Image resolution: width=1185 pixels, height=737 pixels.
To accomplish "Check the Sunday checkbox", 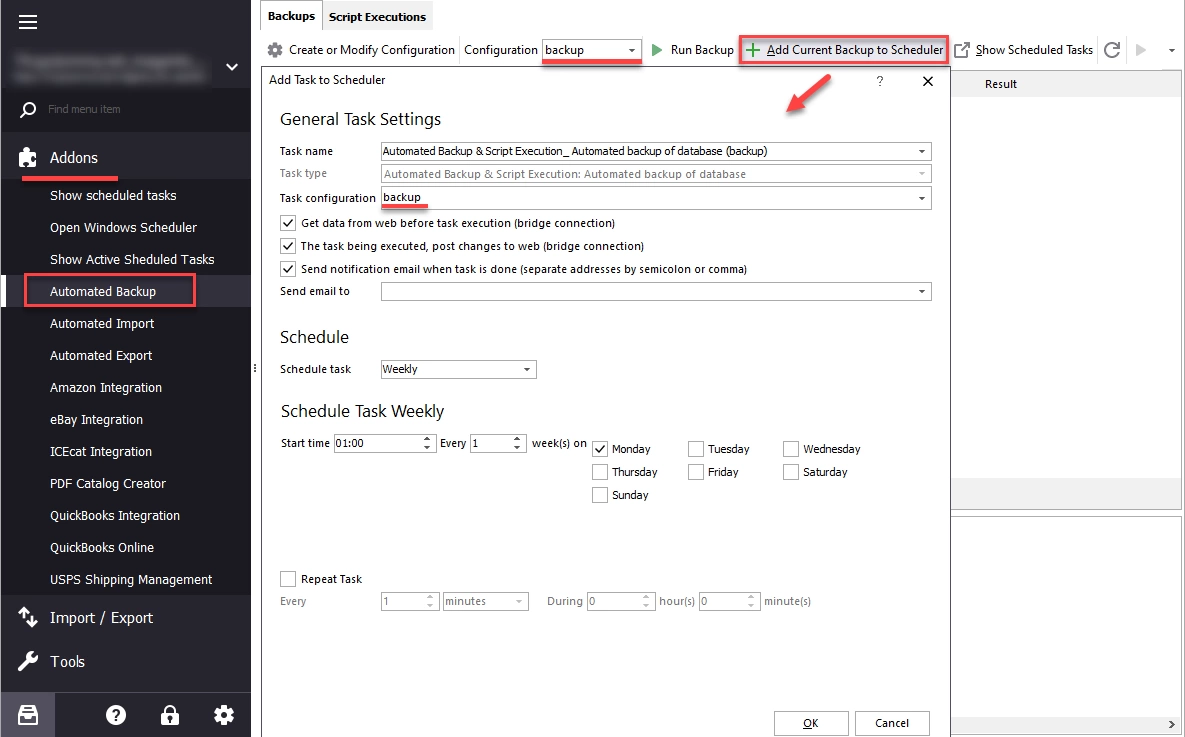I will [x=600, y=495].
